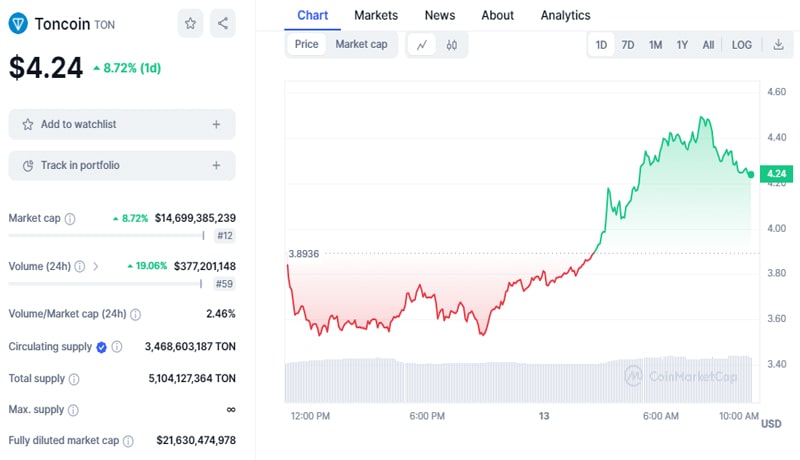This screenshot has width=800, height=460.
Task: Click the $21,630,474,978 fully diluted value
Action: point(196,440)
